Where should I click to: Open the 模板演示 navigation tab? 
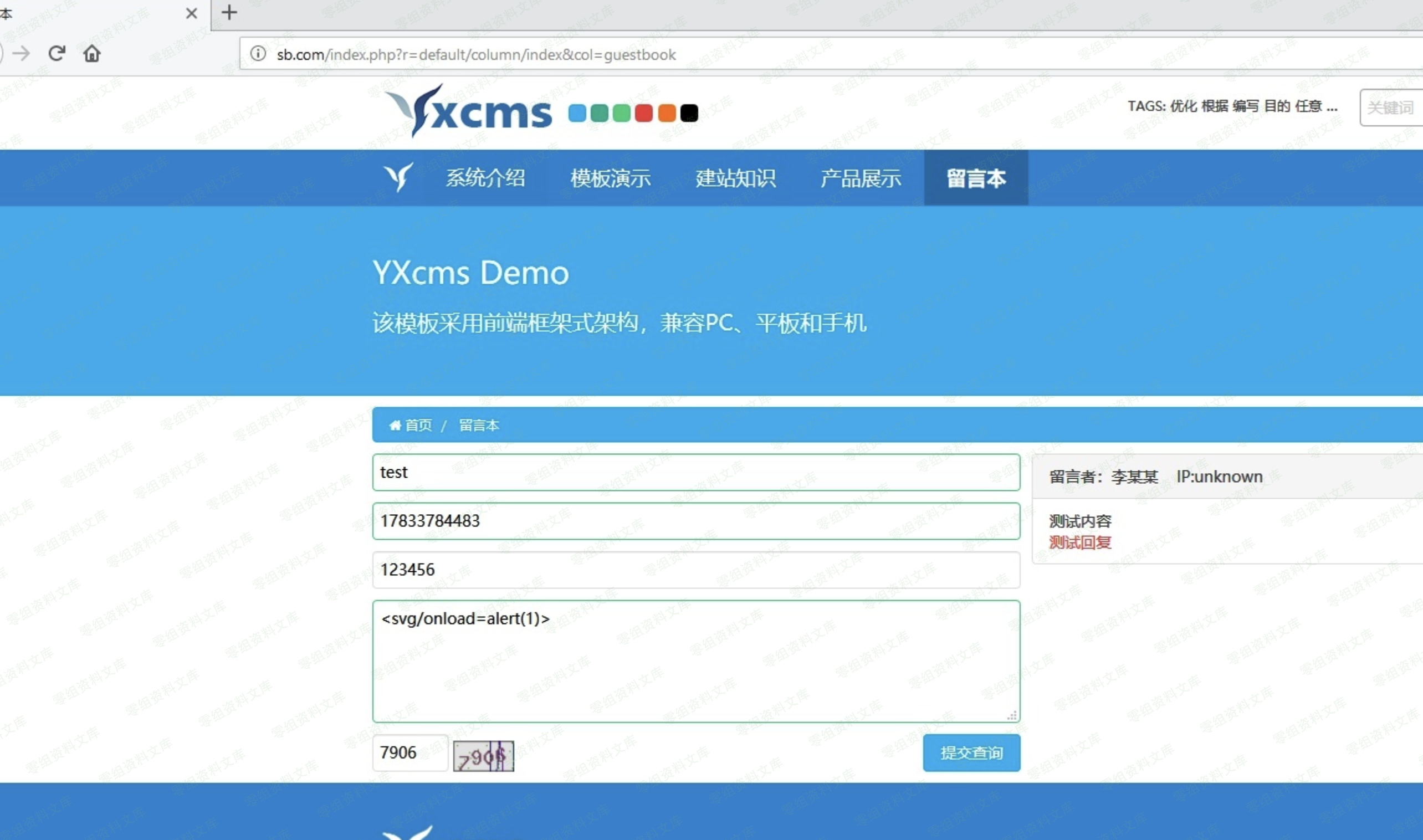point(610,178)
